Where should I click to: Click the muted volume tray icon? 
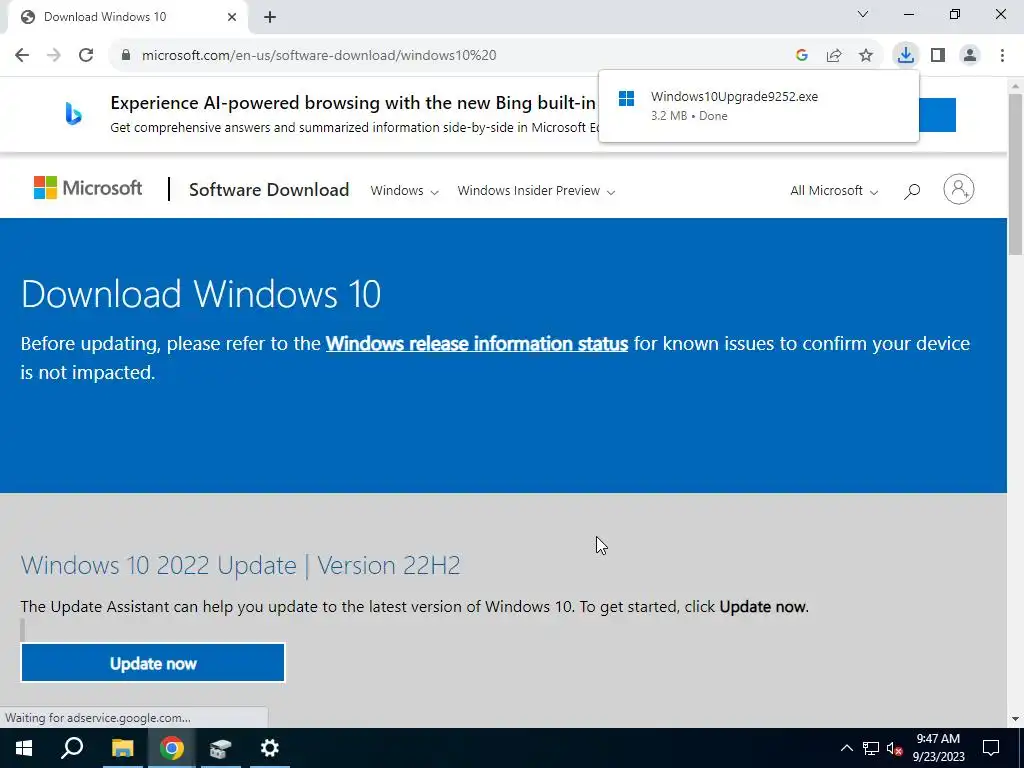click(x=895, y=748)
